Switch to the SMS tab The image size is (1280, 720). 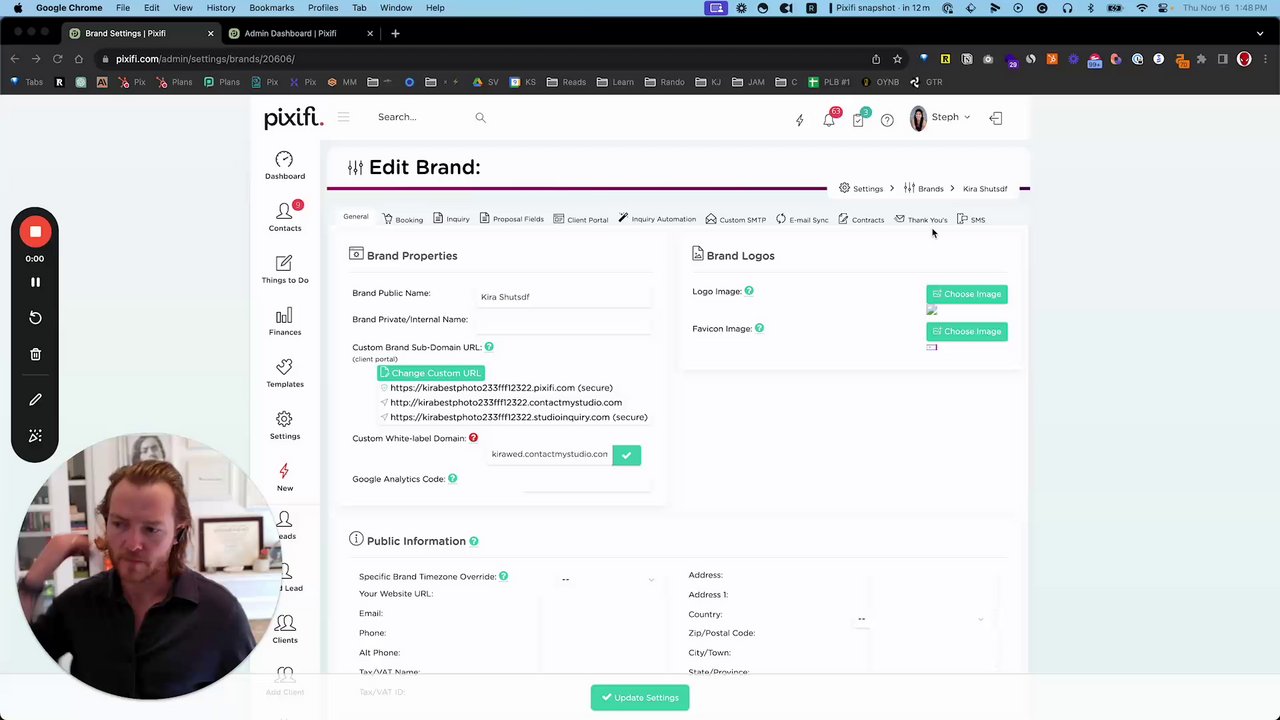pos(971,219)
